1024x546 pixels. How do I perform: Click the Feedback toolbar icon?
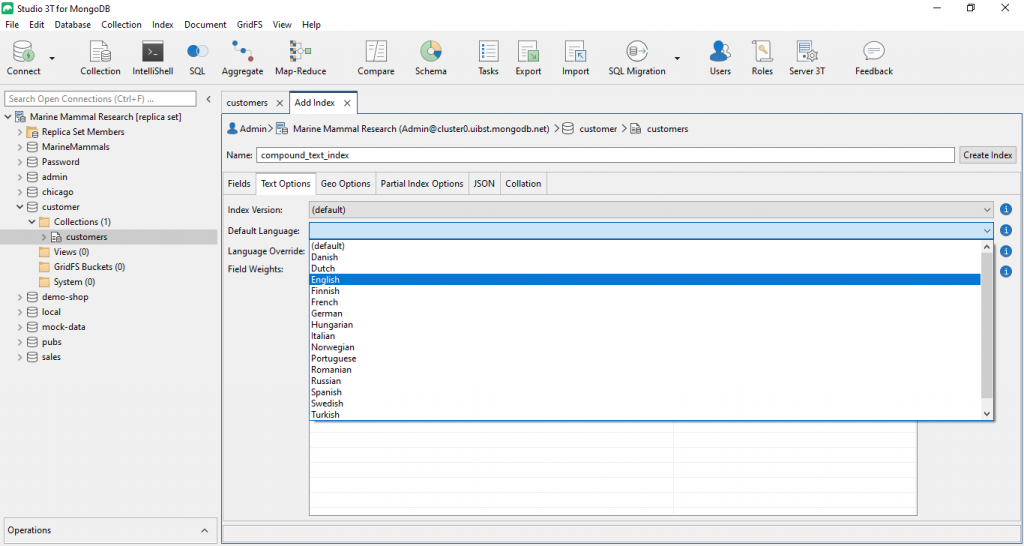[x=874, y=58]
